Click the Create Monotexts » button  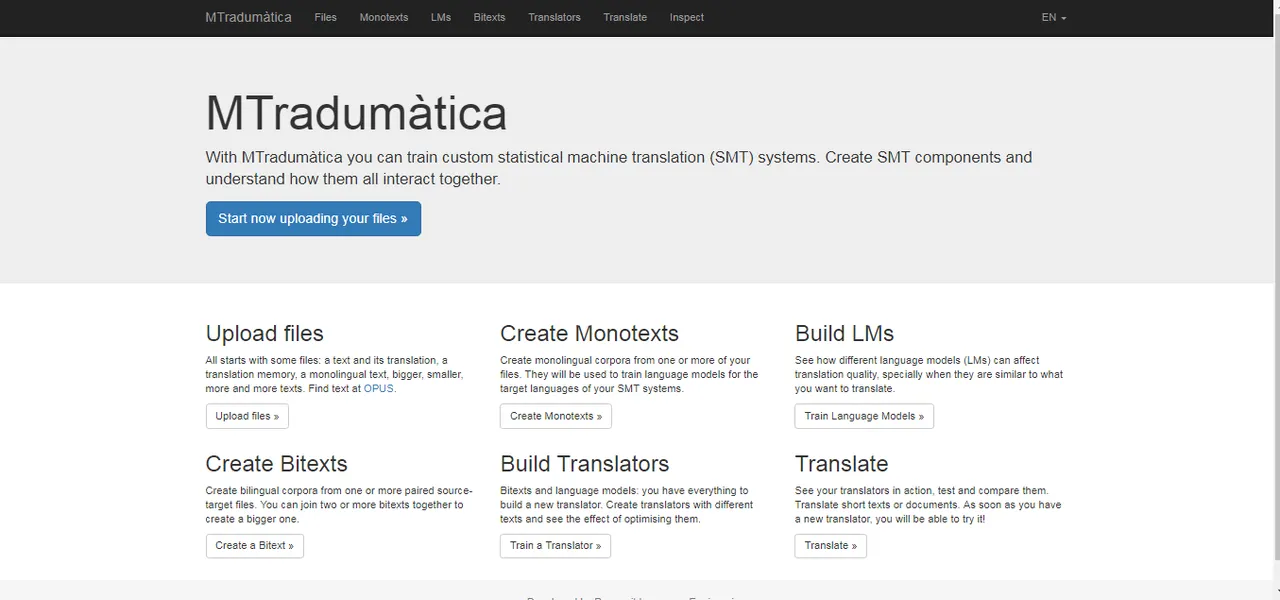click(x=556, y=416)
